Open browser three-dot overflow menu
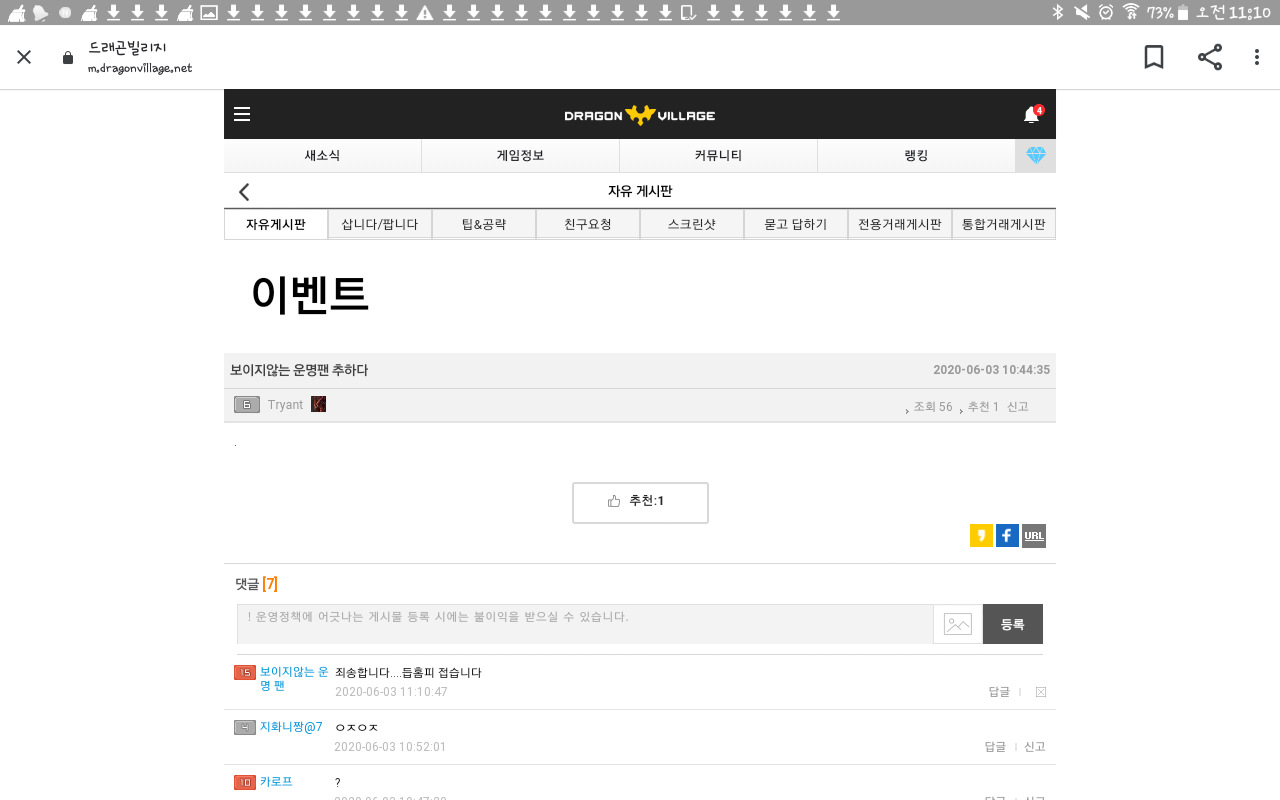The image size is (1280, 800). (x=1257, y=57)
